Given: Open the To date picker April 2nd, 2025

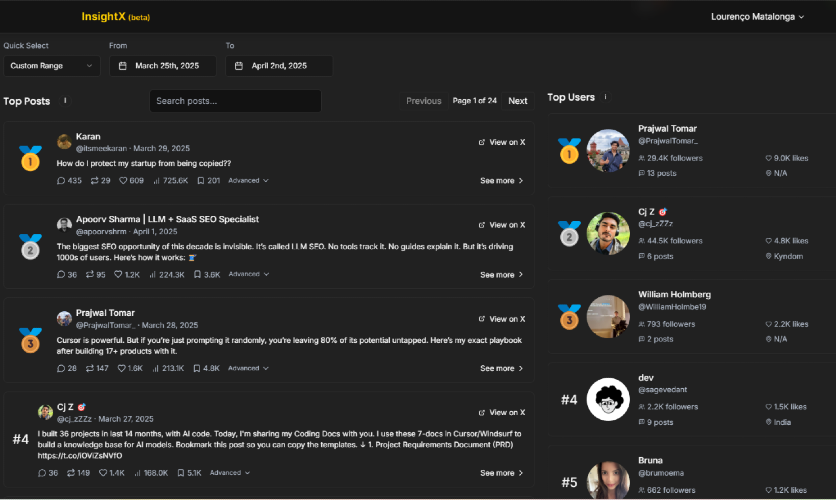Looking at the screenshot, I should tap(279, 66).
